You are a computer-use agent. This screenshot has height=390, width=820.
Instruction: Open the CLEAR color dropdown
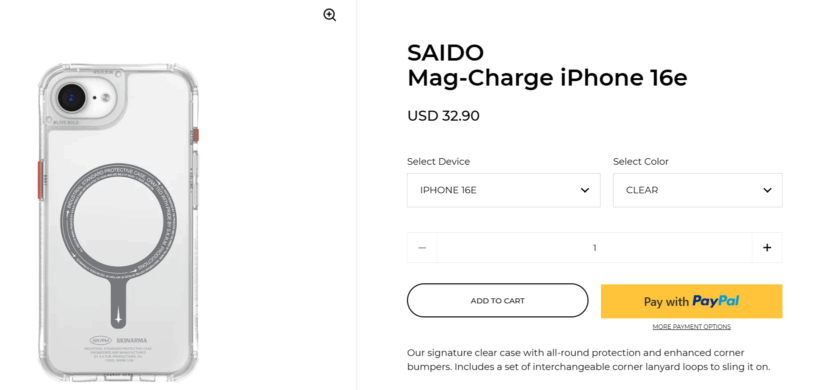[x=698, y=190]
